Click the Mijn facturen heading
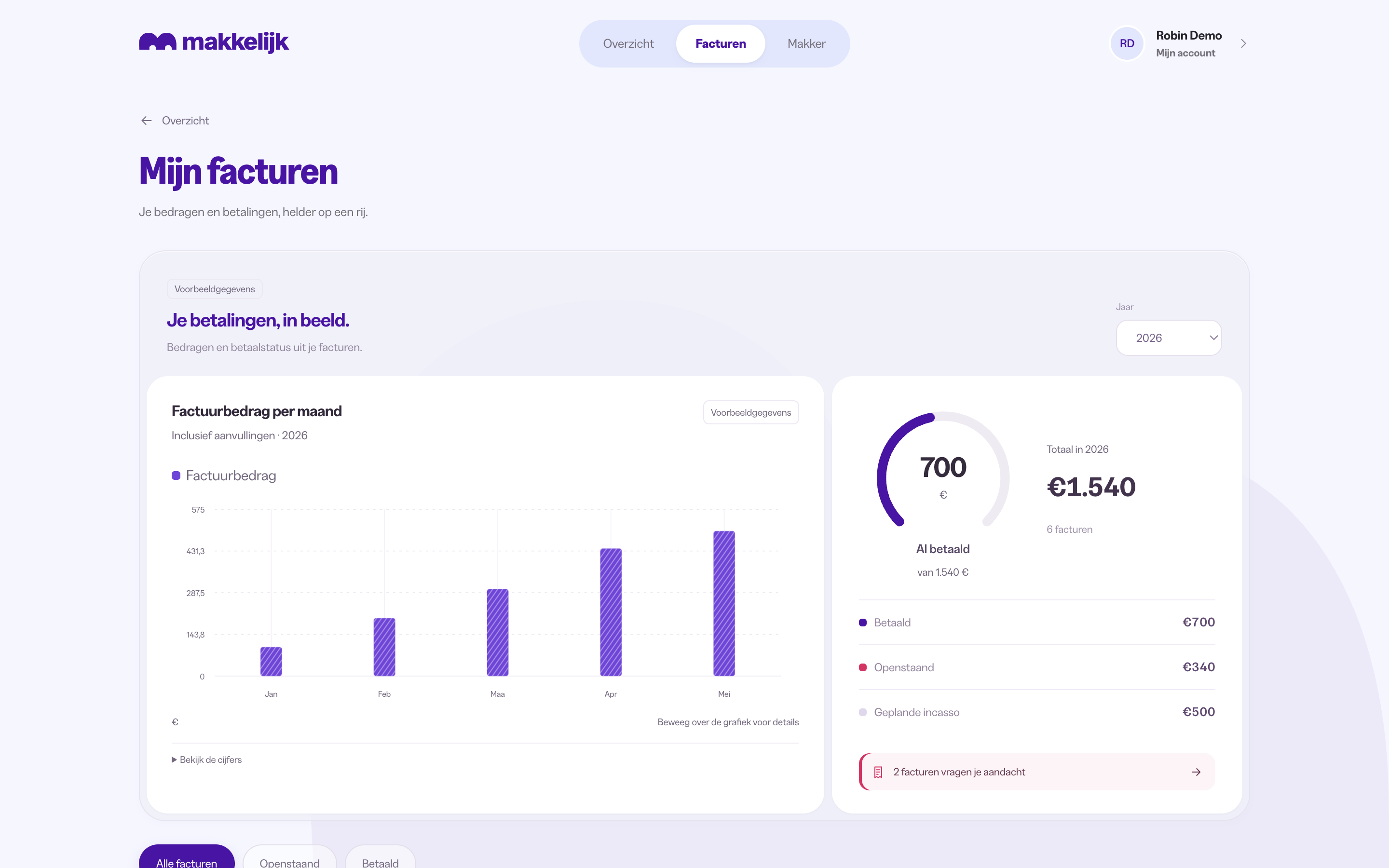 pyautogui.click(x=238, y=171)
